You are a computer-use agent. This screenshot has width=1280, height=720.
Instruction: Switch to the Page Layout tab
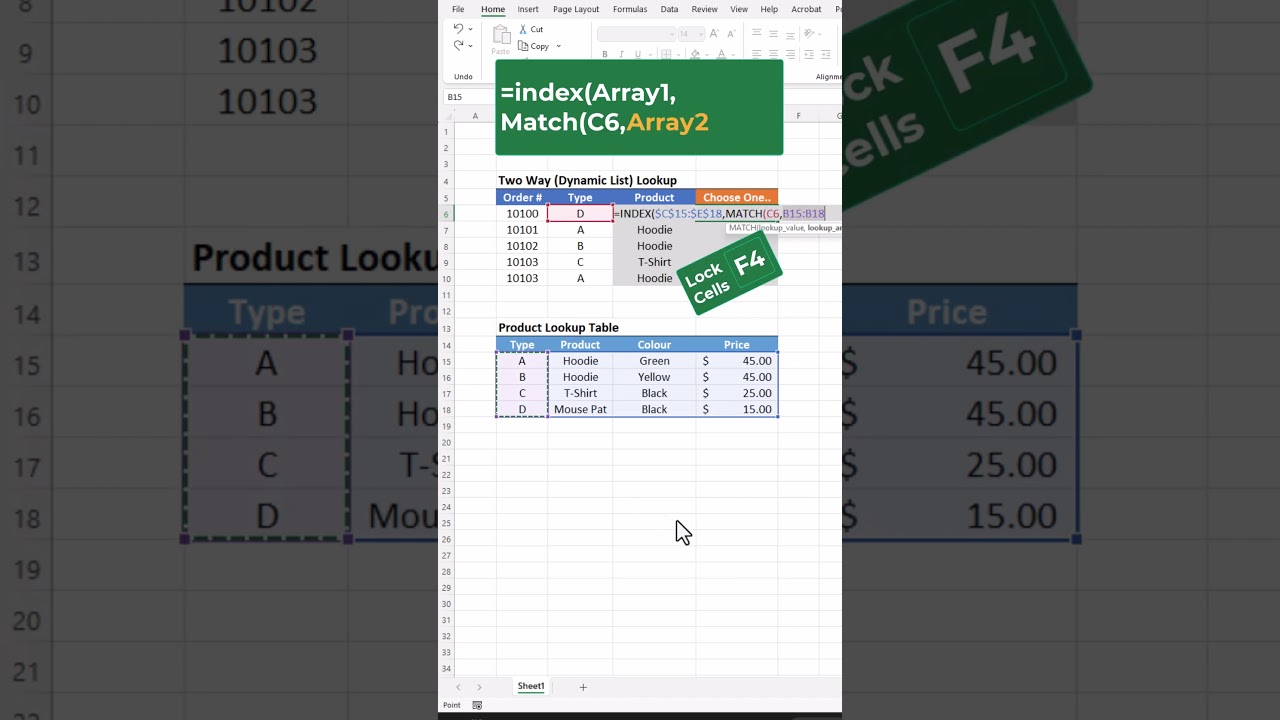(x=576, y=9)
